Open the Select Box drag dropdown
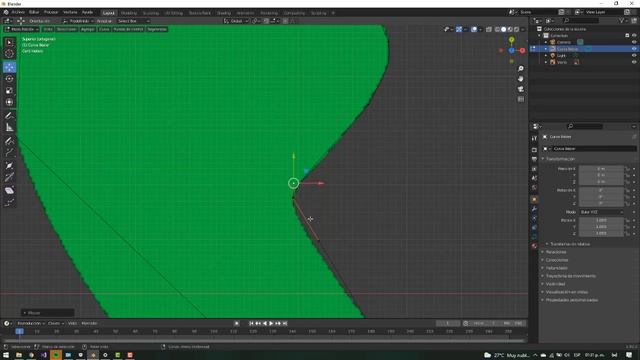Screen dimensions: 640x360 tap(133, 21)
